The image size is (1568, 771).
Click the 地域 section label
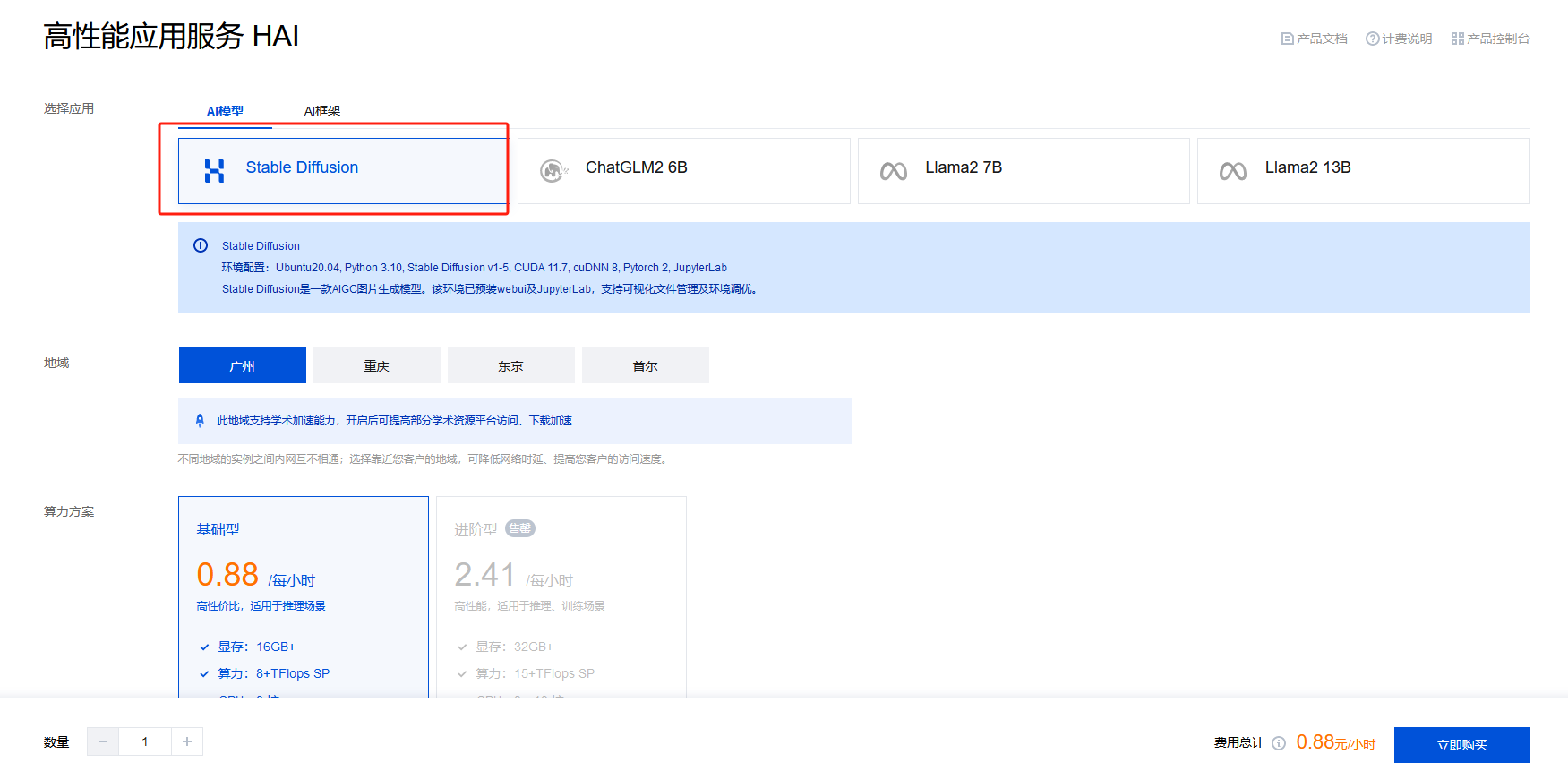point(56,363)
